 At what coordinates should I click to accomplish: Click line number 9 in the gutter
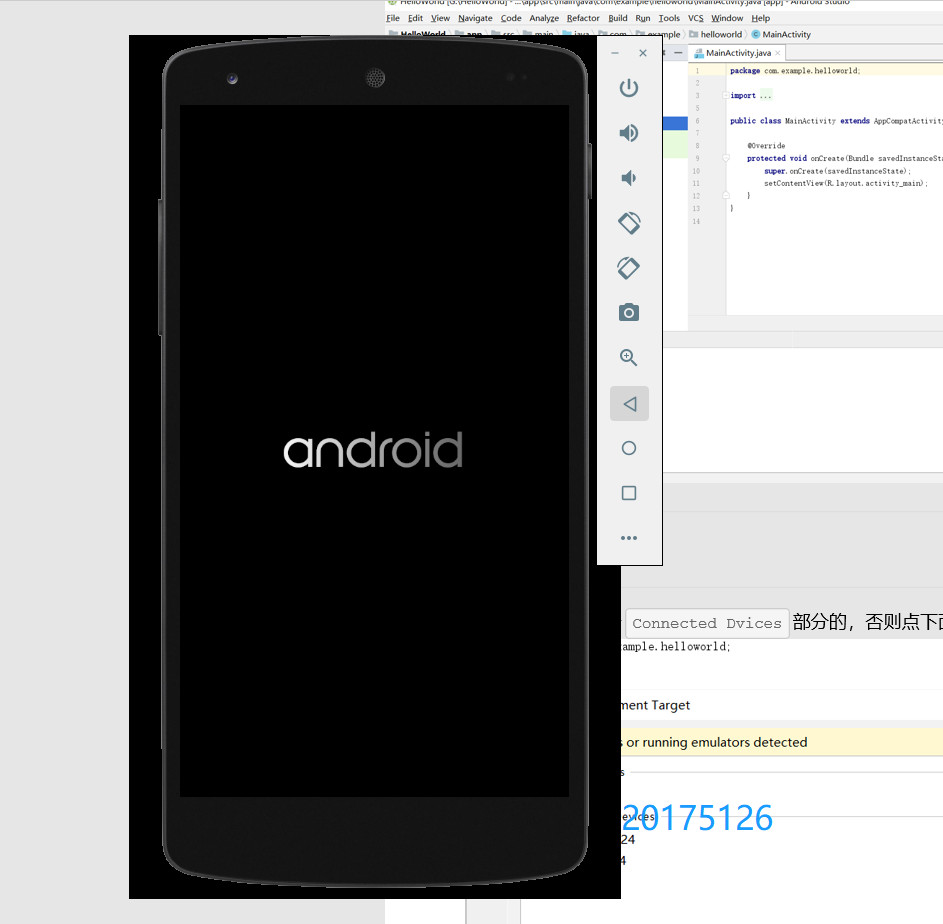697,158
